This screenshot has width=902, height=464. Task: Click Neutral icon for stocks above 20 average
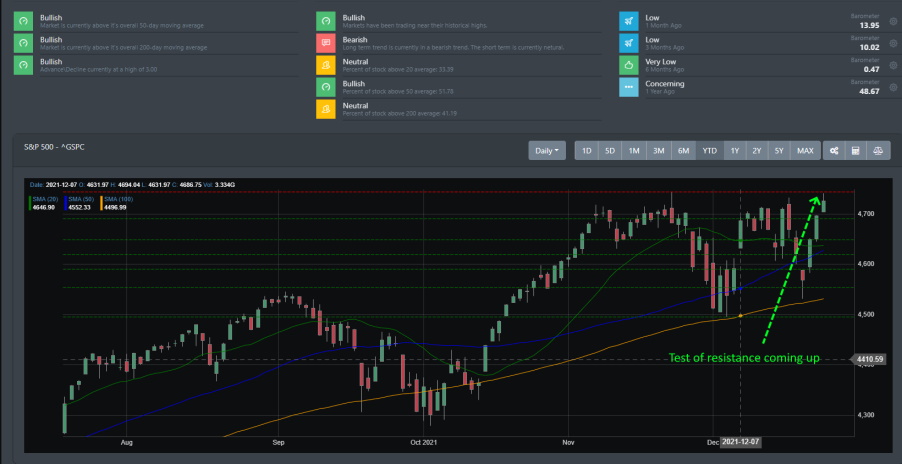(x=326, y=65)
